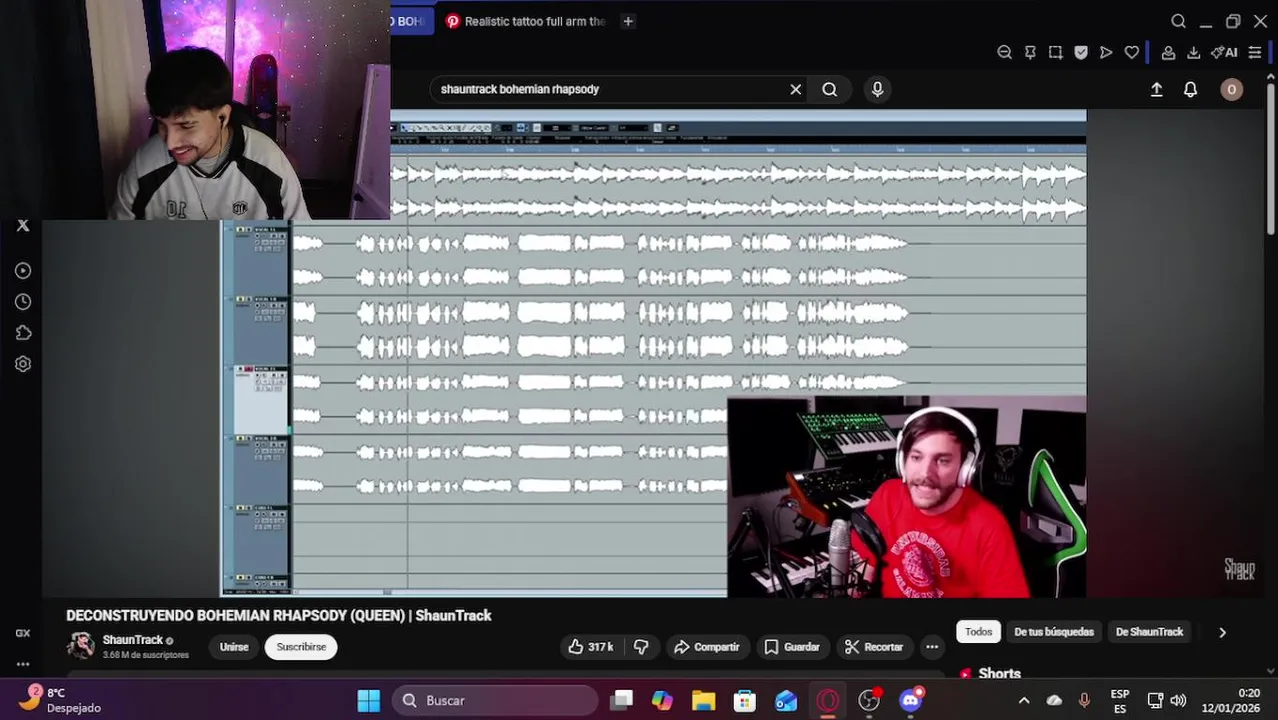The image size is (1278, 720).
Task: Select the Bohemian Rhapsody active tab
Action: (x=412, y=21)
